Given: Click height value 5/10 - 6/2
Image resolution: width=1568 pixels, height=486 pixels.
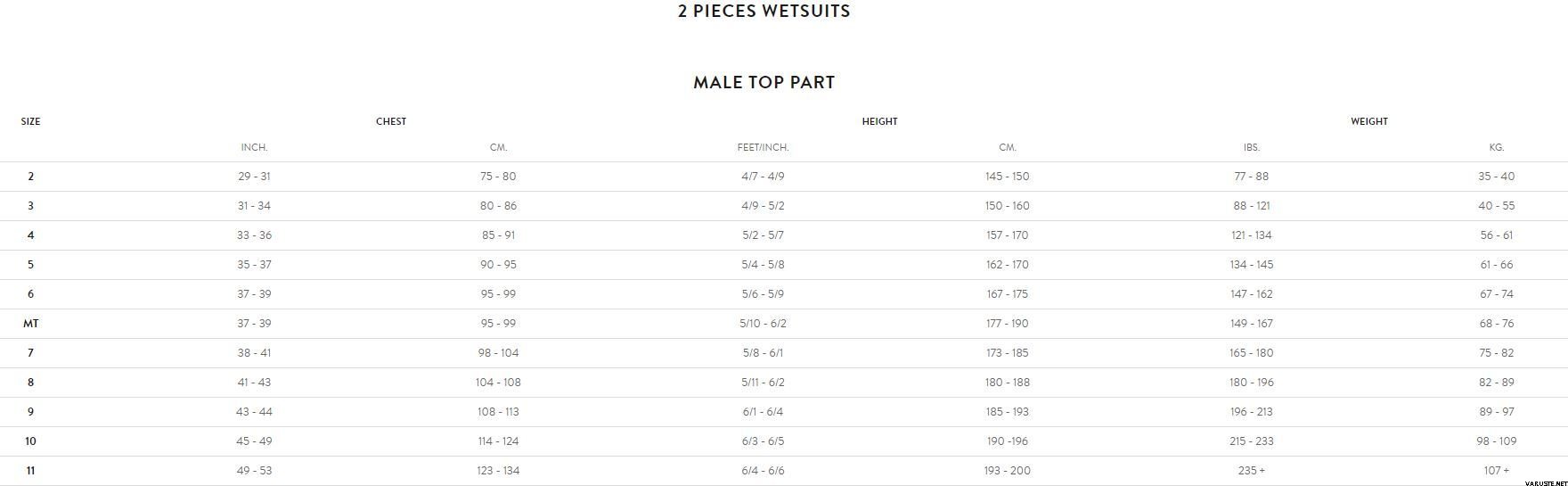Looking at the screenshot, I should click(x=763, y=324).
